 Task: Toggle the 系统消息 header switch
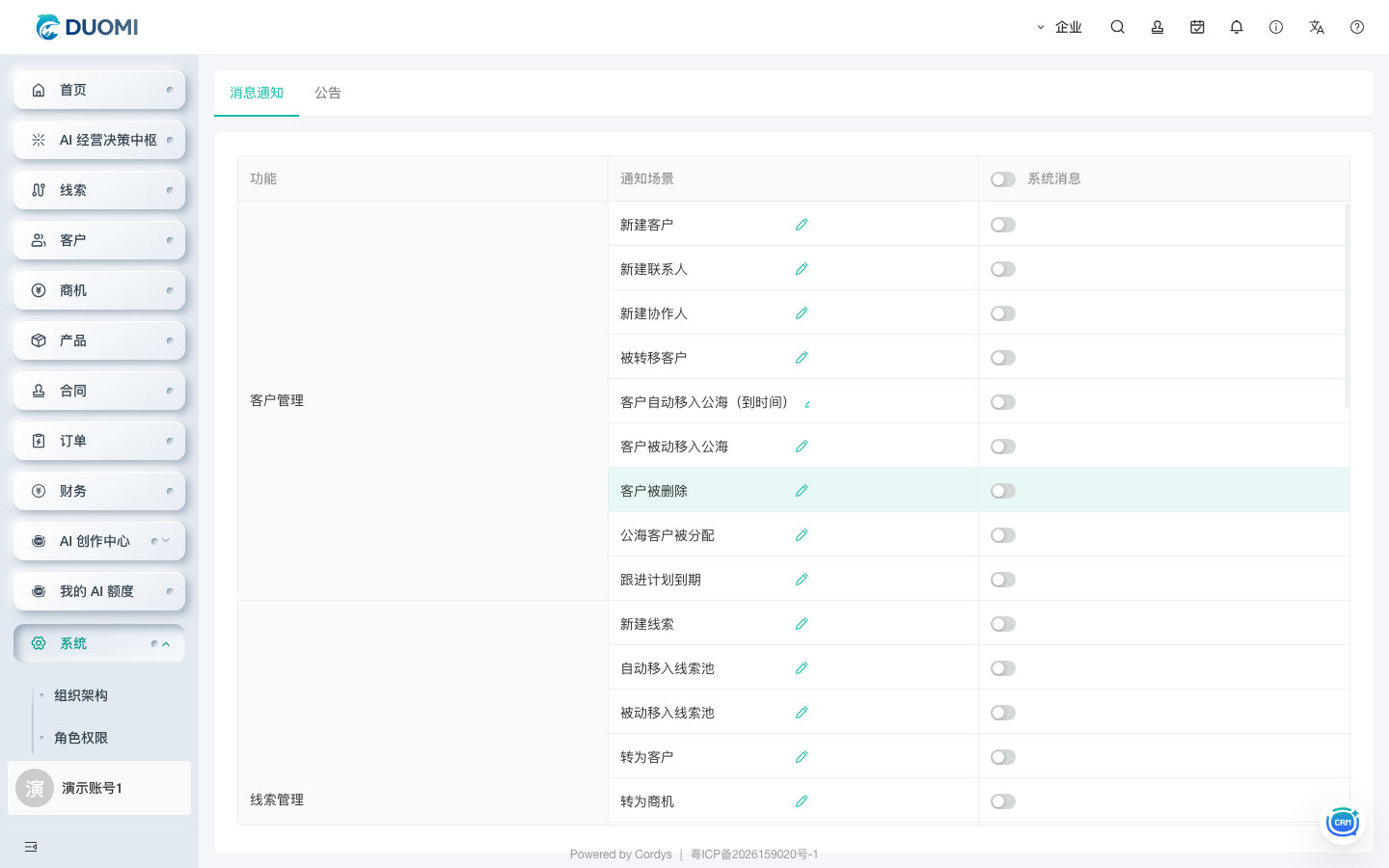(1003, 179)
